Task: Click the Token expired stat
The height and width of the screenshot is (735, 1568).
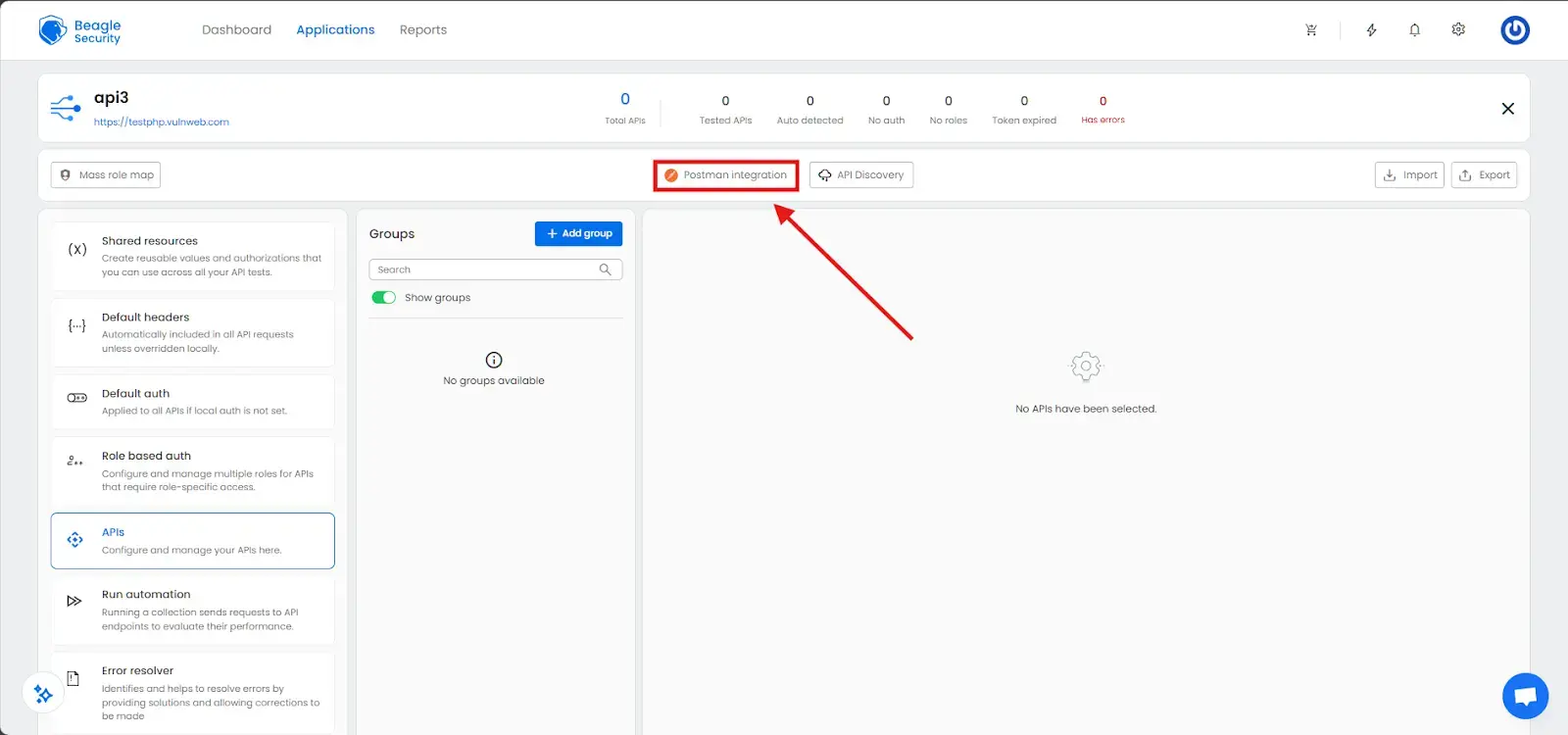Action: [1024, 110]
